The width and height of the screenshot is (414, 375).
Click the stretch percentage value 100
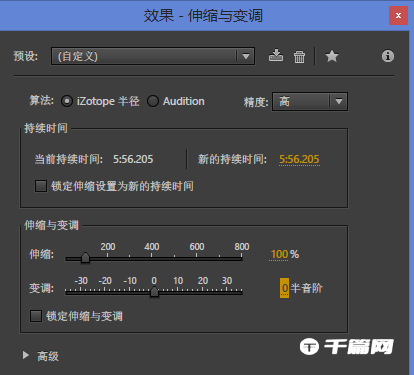(x=279, y=254)
